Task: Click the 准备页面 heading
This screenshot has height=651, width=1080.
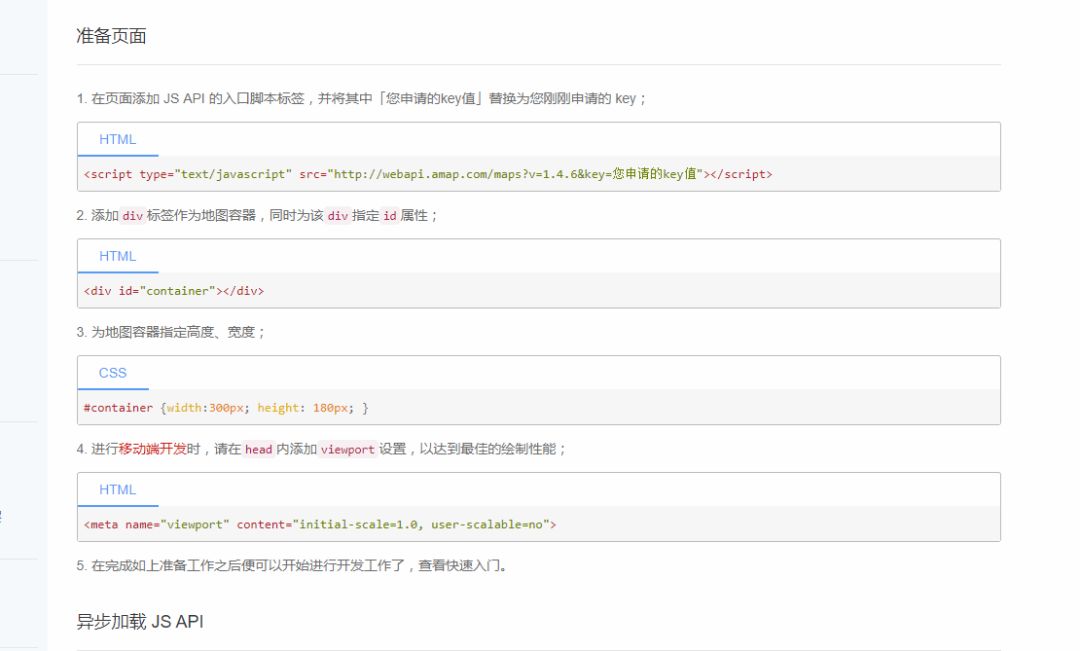Action: [x=111, y=36]
